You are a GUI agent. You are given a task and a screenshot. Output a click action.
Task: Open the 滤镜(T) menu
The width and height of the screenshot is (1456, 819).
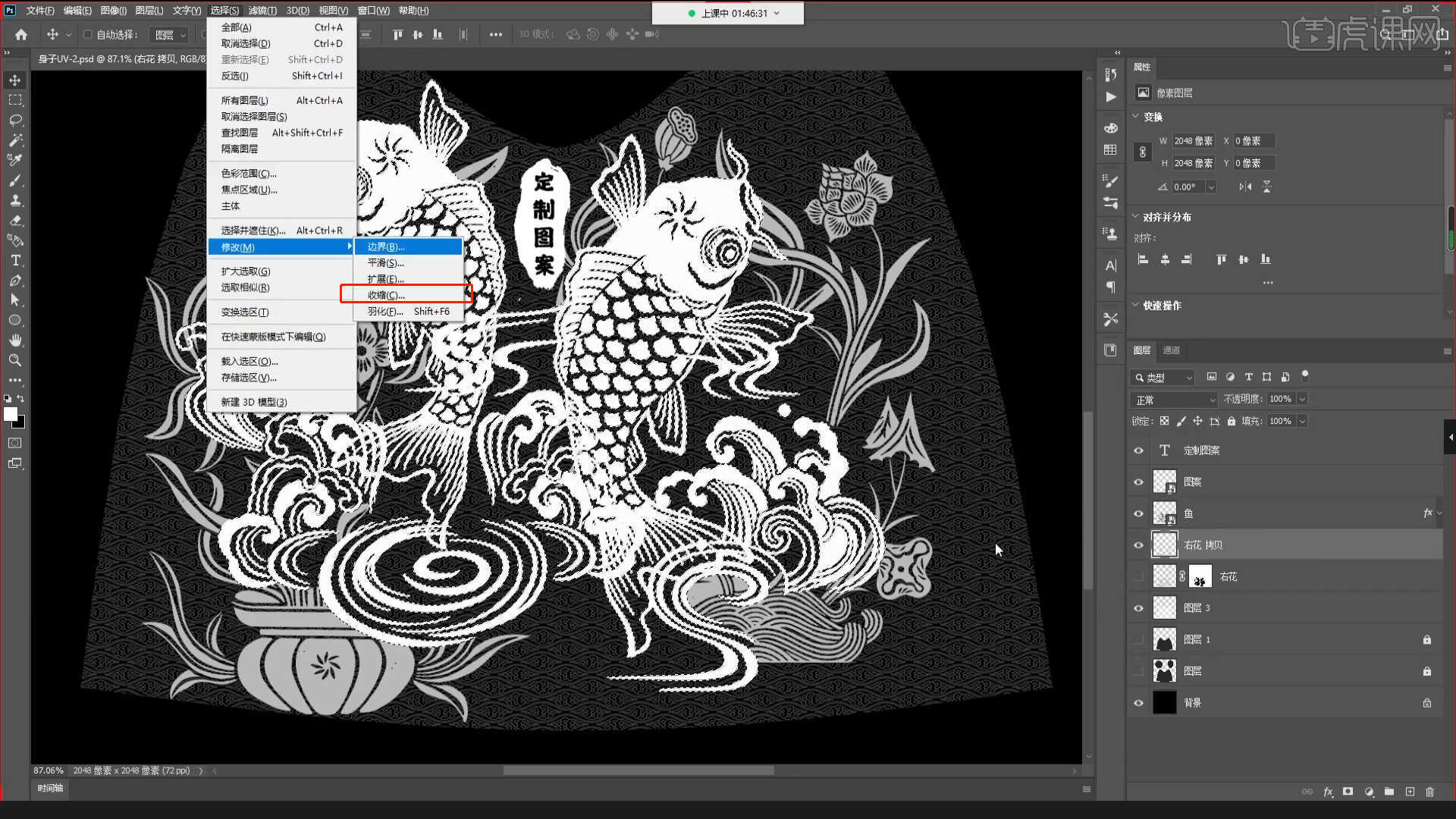point(262,11)
